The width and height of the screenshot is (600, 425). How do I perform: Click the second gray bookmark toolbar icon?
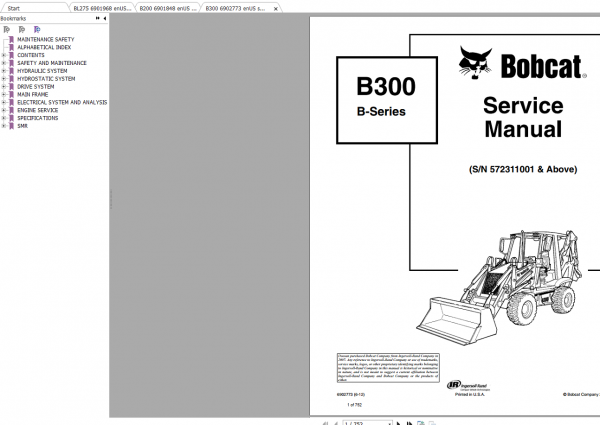pos(22,29)
